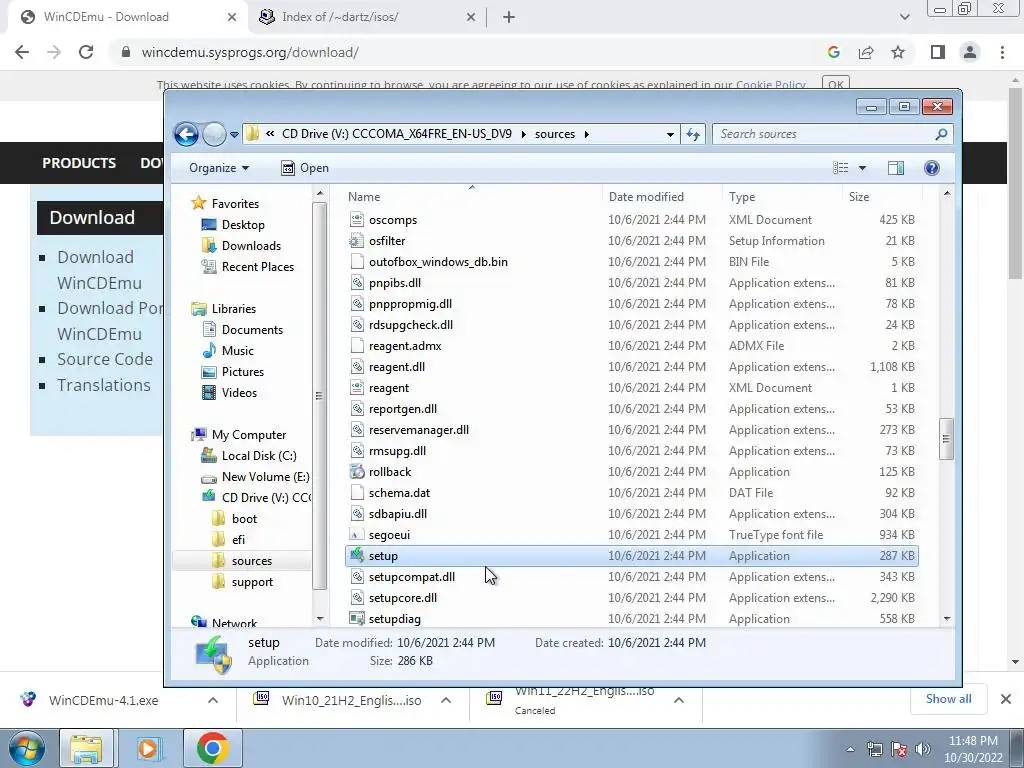Toggle the preview pane button
The width and height of the screenshot is (1024, 768).
point(896,168)
